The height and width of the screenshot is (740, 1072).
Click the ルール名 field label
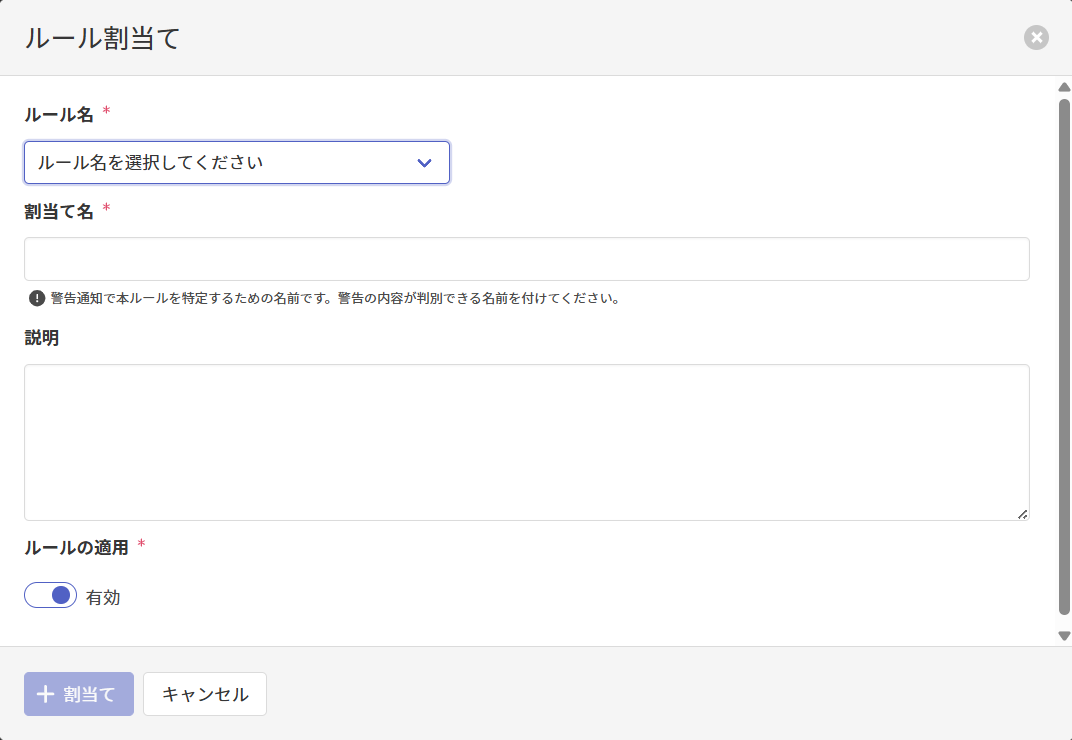coord(59,115)
